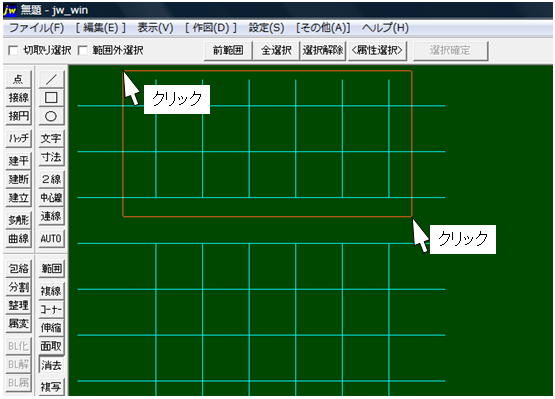This screenshot has width=555, height=399.
Task: Select the 伸縮 (extend/trim) tool
Action: [51, 328]
